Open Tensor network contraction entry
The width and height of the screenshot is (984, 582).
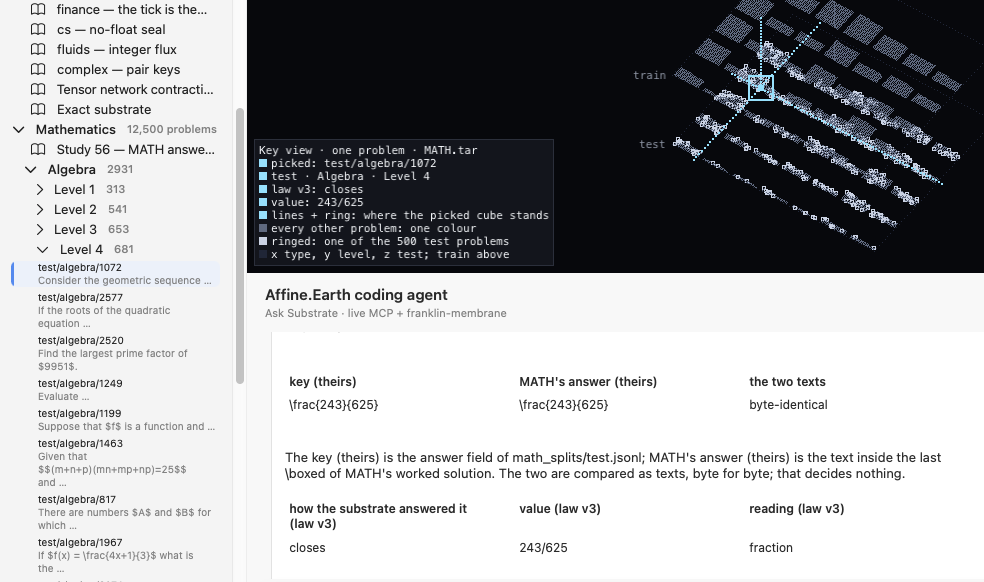[135, 90]
